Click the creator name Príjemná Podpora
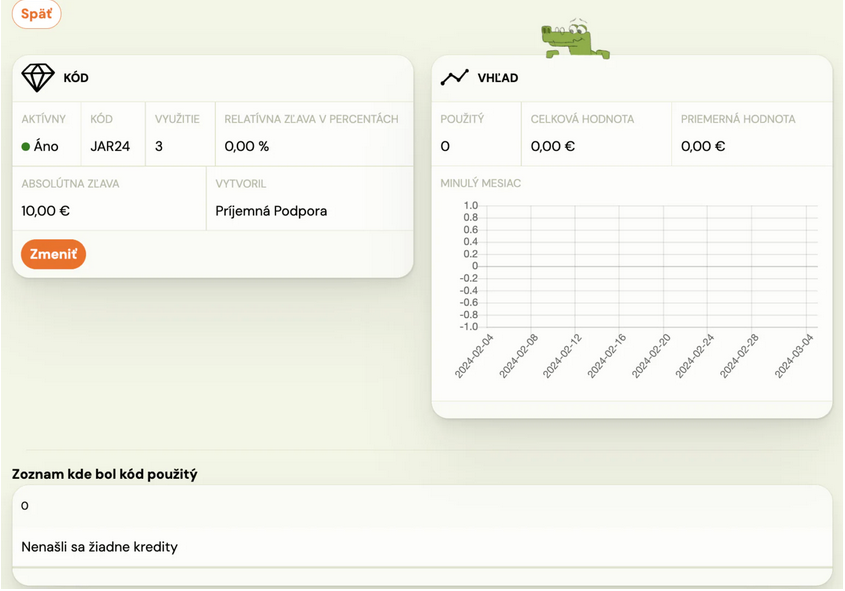845x591 pixels. coord(271,211)
